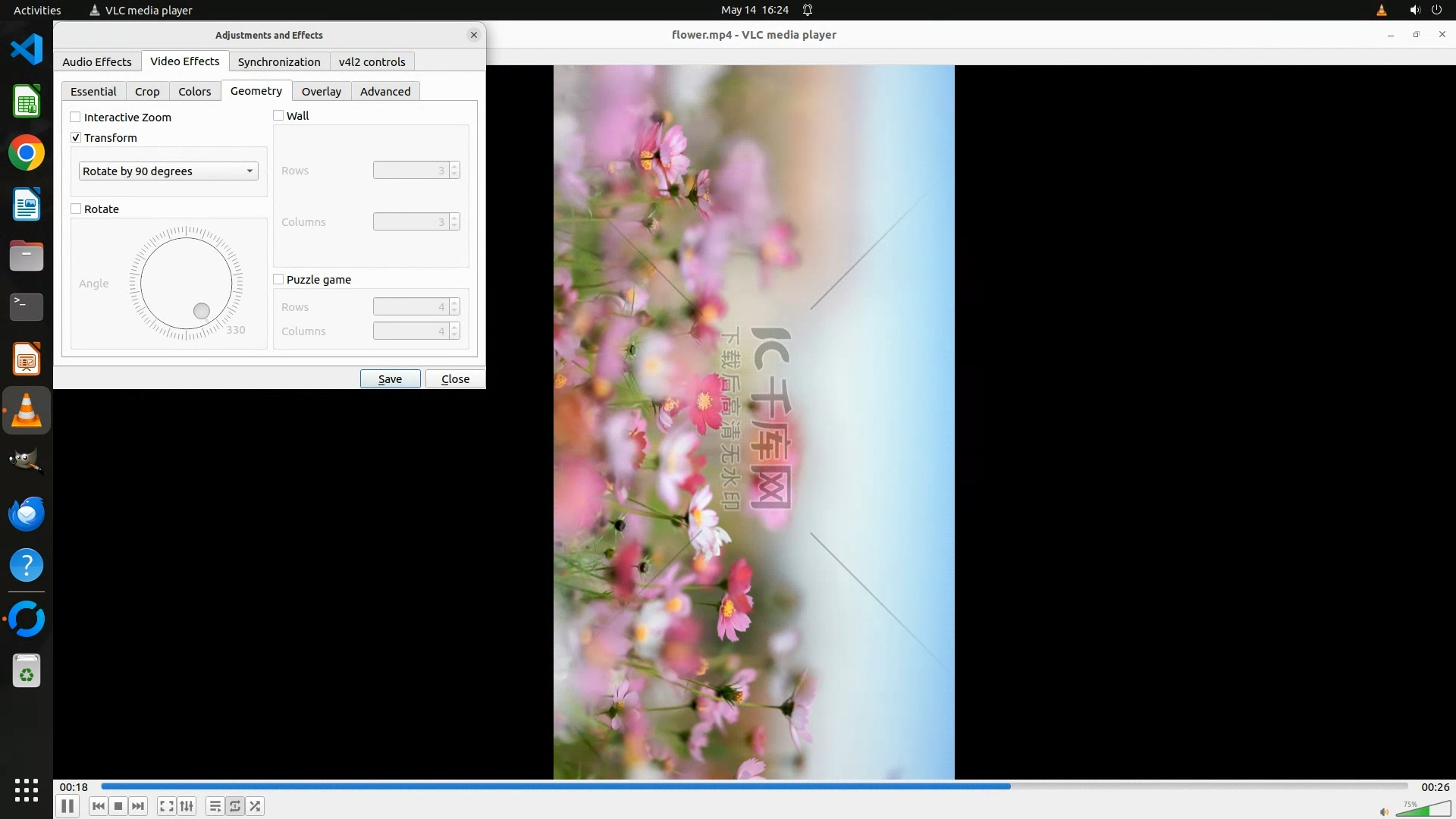This screenshot has height=819, width=1456.
Task: Skip to the previous media track
Action: pos(99,806)
